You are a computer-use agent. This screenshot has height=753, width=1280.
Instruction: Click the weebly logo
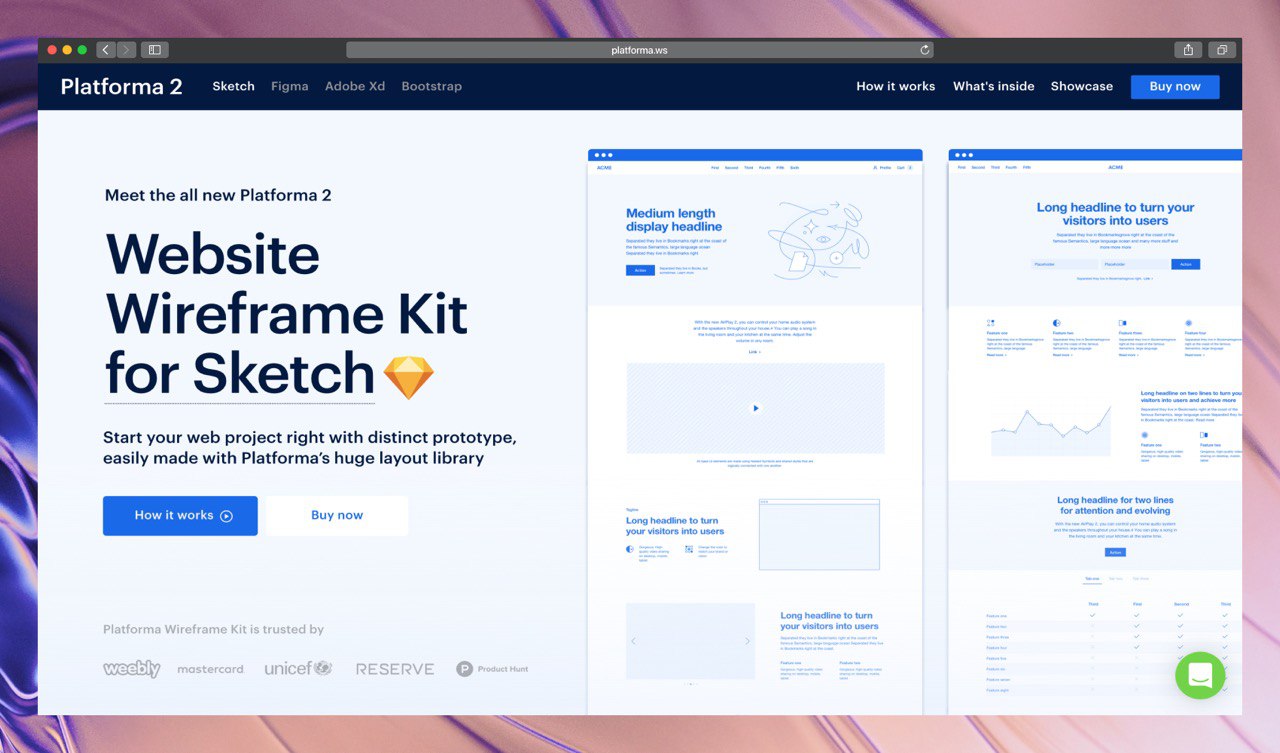131,669
